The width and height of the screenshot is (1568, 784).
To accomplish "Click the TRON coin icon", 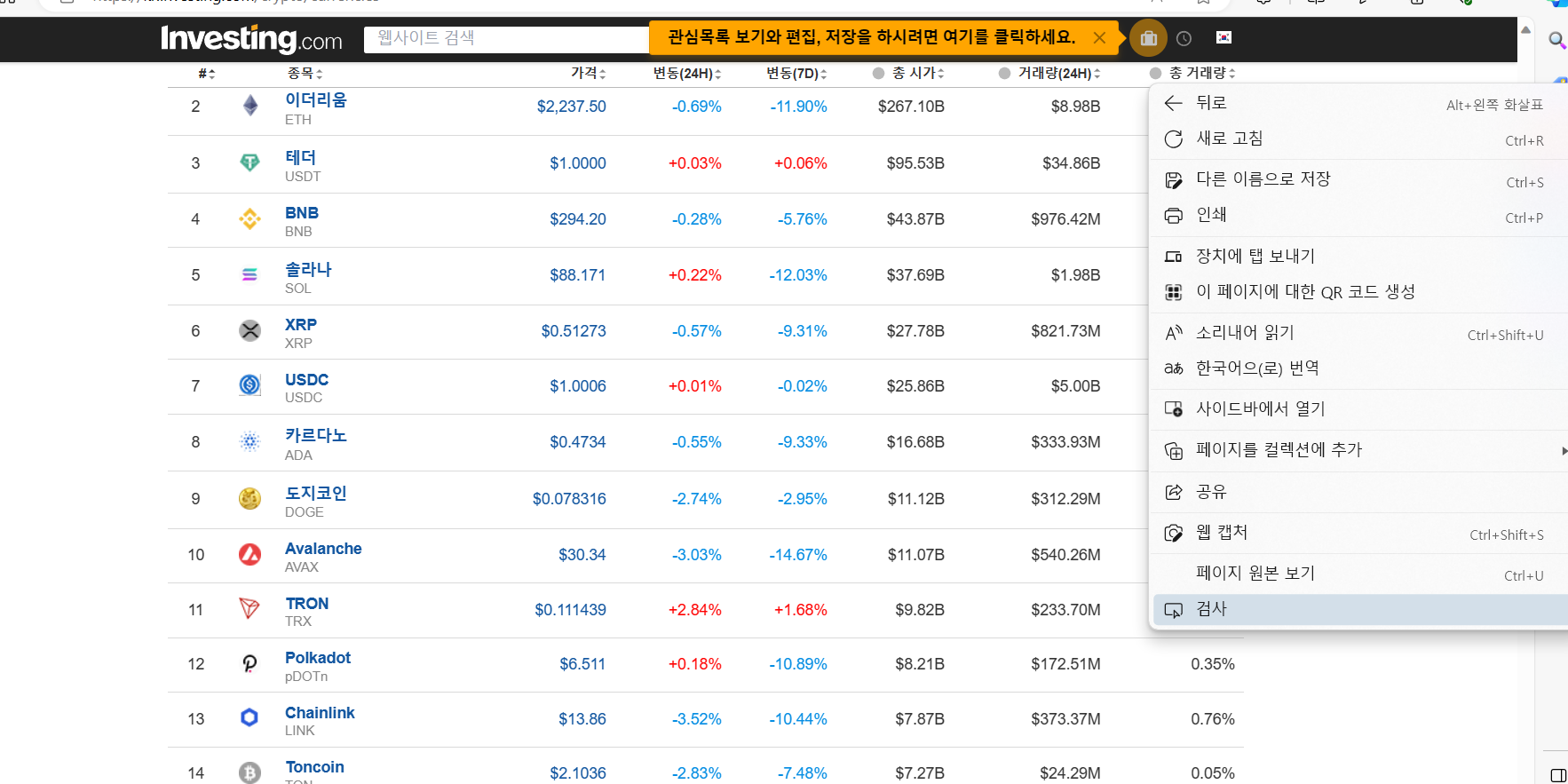I will (250, 609).
